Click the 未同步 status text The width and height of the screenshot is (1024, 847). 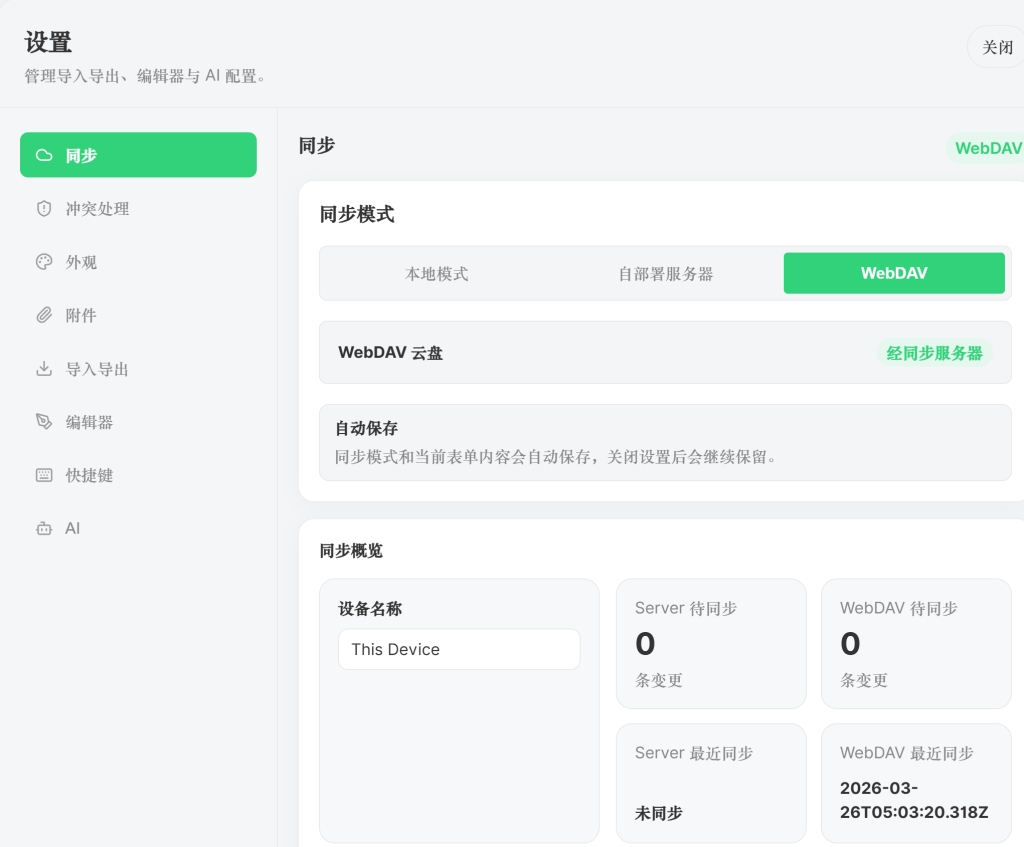[x=658, y=813]
